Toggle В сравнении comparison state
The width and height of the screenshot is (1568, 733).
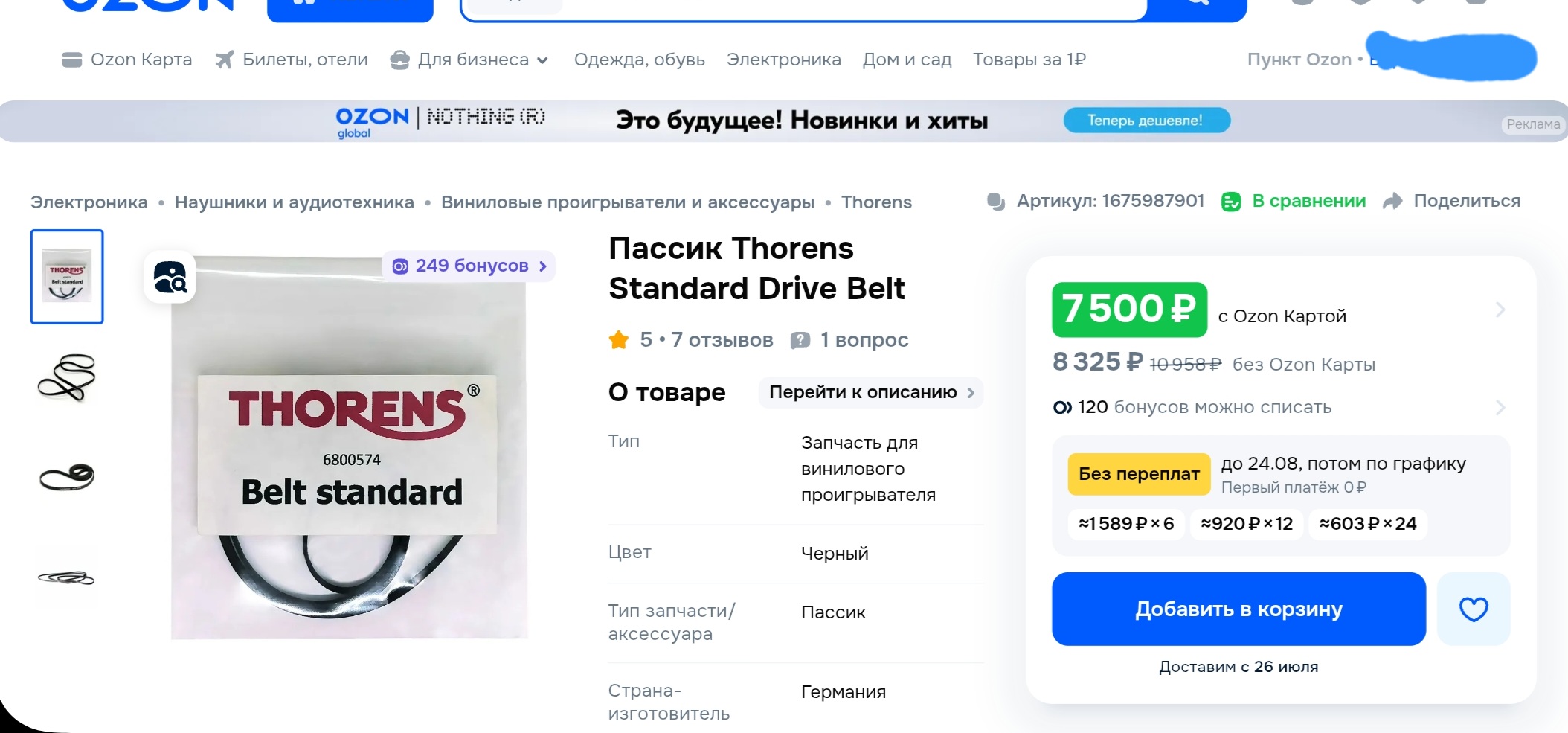(x=1294, y=201)
